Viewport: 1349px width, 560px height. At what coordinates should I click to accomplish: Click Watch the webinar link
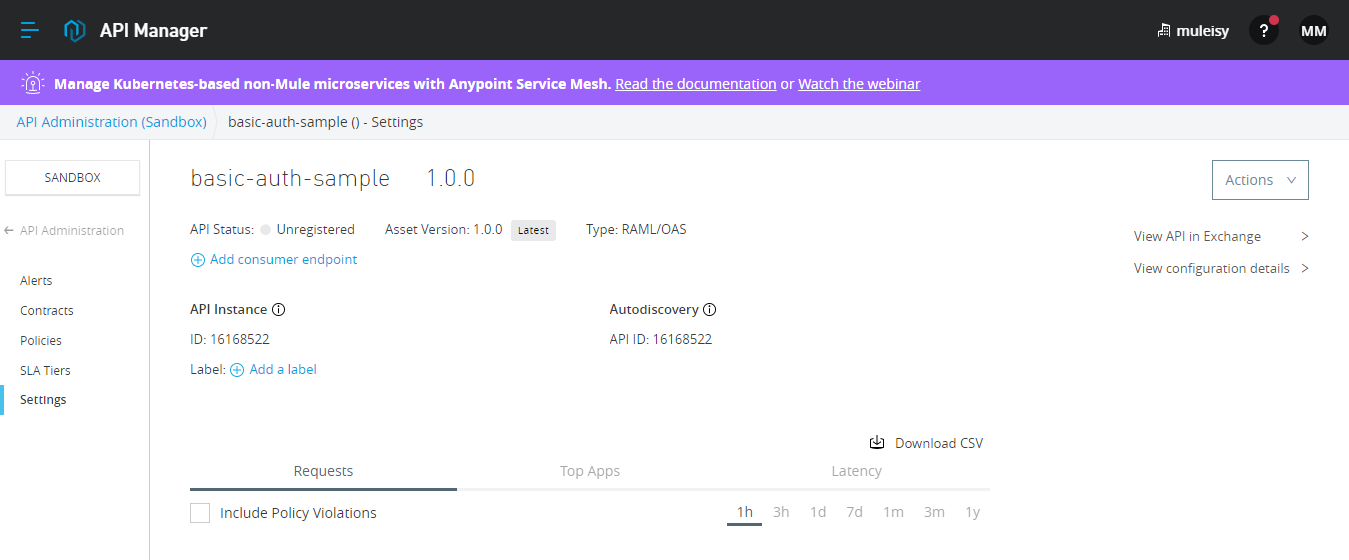[859, 84]
